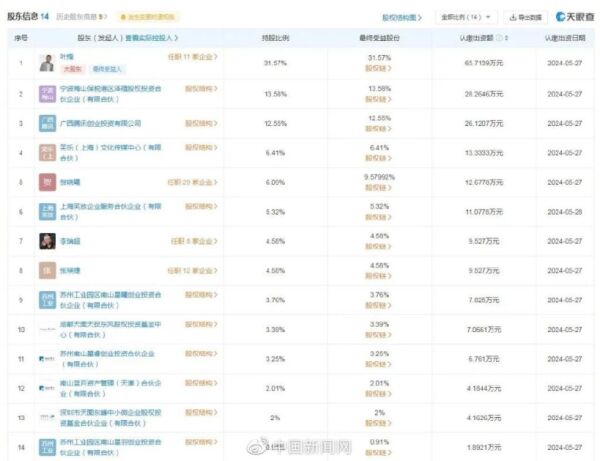This screenshot has height=461, width=600.
Task: Click the 广西腾沃 company logo icon
Action: 47,123
